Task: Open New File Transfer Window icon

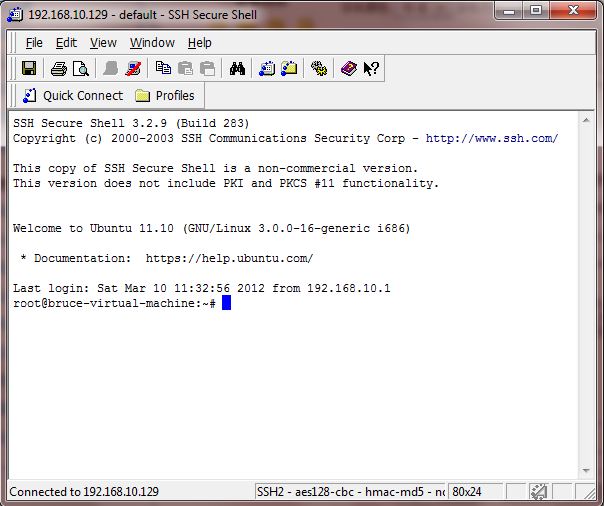Action: (289, 69)
